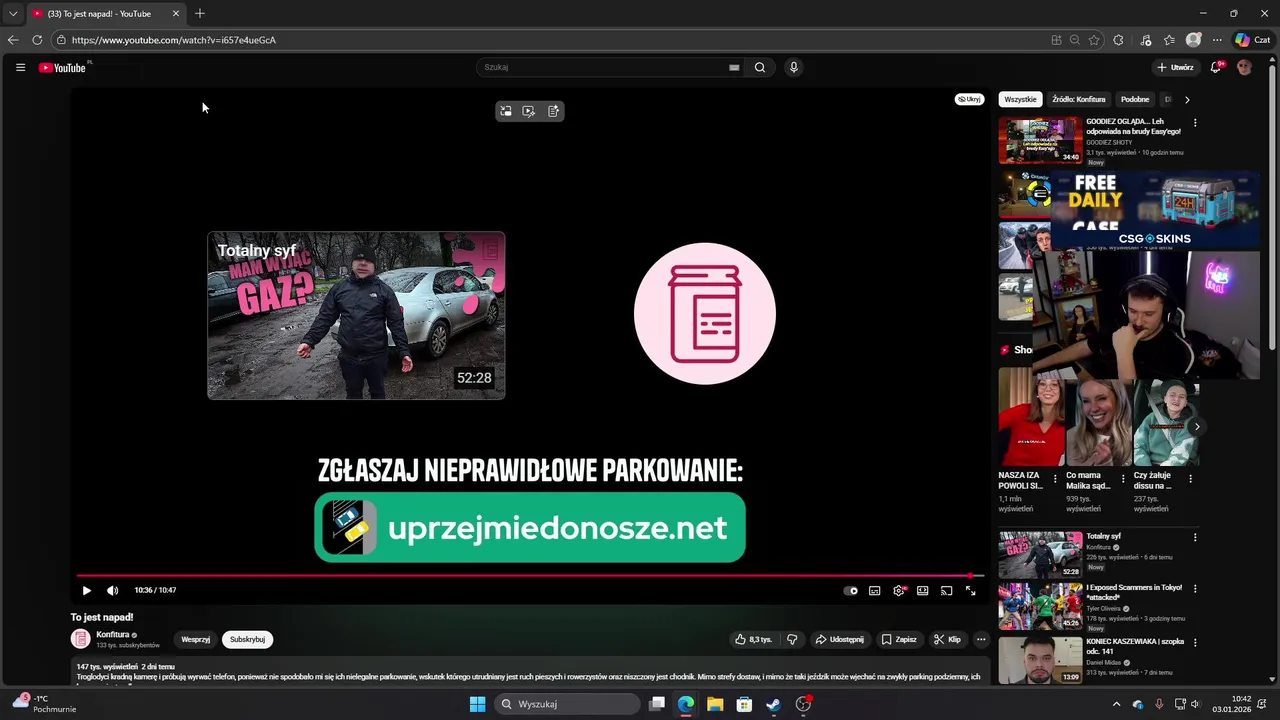1280x720 pixels.
Task: Go back in browser history
Action: [x=13, y=40]
